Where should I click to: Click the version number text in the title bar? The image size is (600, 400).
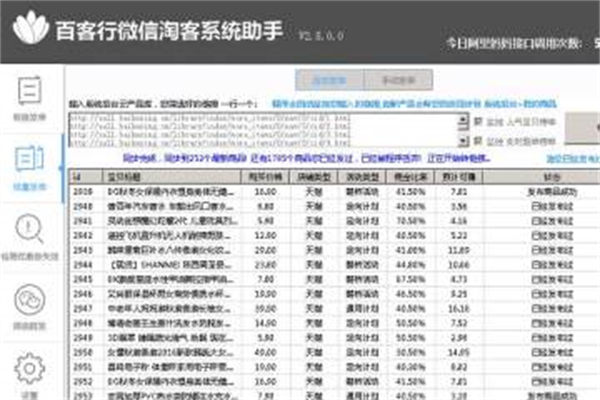[x=321, y=36]
